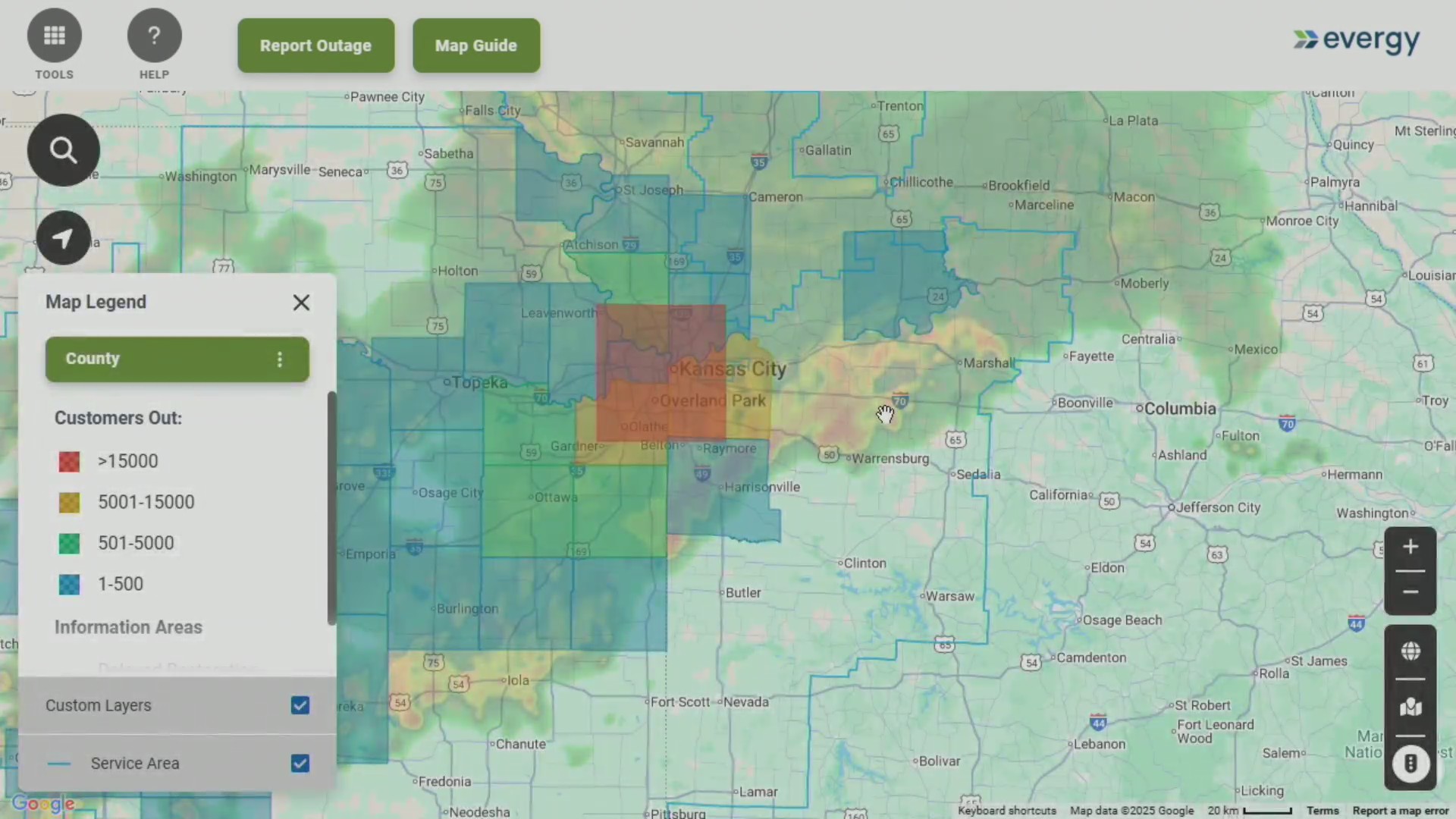Click the globe full extent icon
Viewport: 1456px width, 819px height.
[x=1410, y=651]
